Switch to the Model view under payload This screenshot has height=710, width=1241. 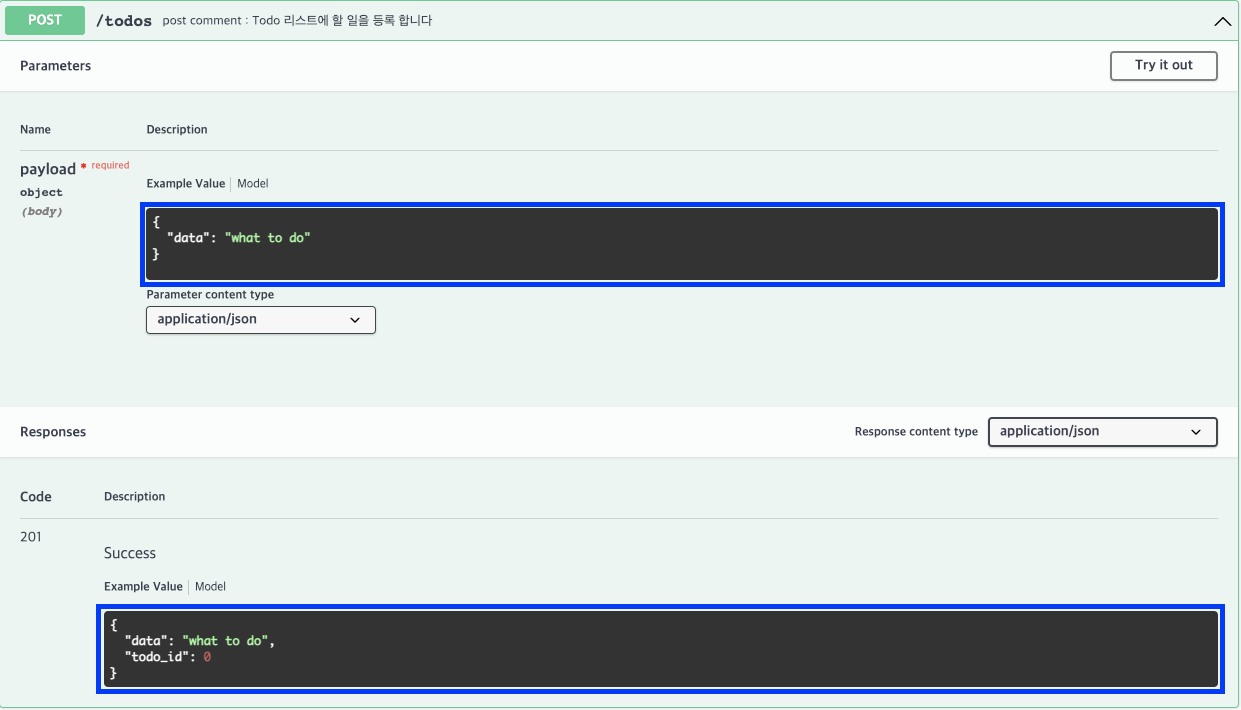point(252,183)
